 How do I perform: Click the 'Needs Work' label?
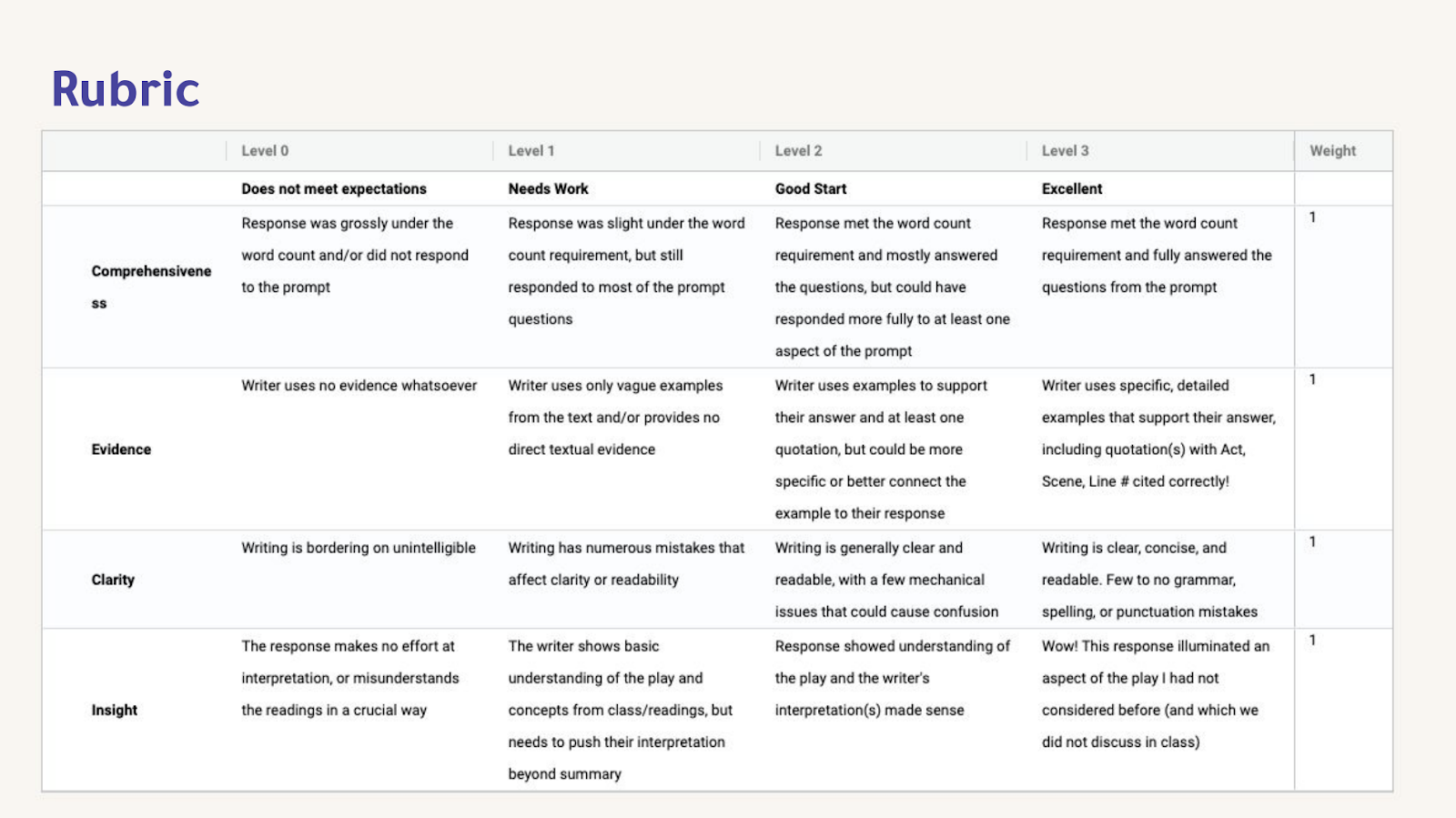click(548, 189)
